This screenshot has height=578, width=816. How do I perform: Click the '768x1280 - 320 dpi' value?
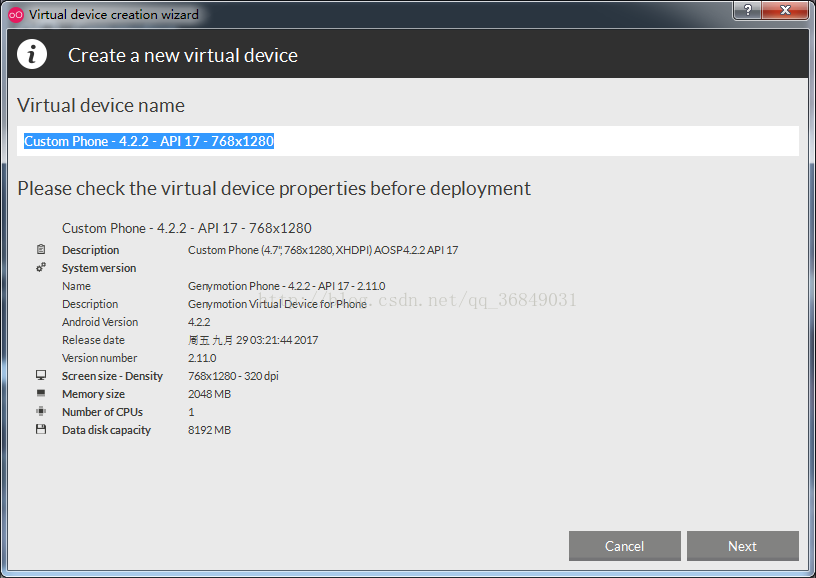[233, 376]
